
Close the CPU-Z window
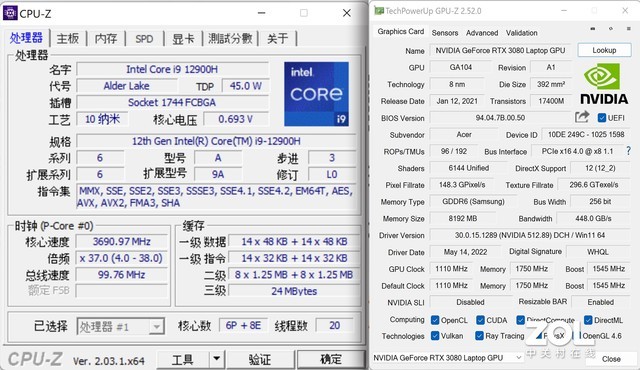point(347,13)
